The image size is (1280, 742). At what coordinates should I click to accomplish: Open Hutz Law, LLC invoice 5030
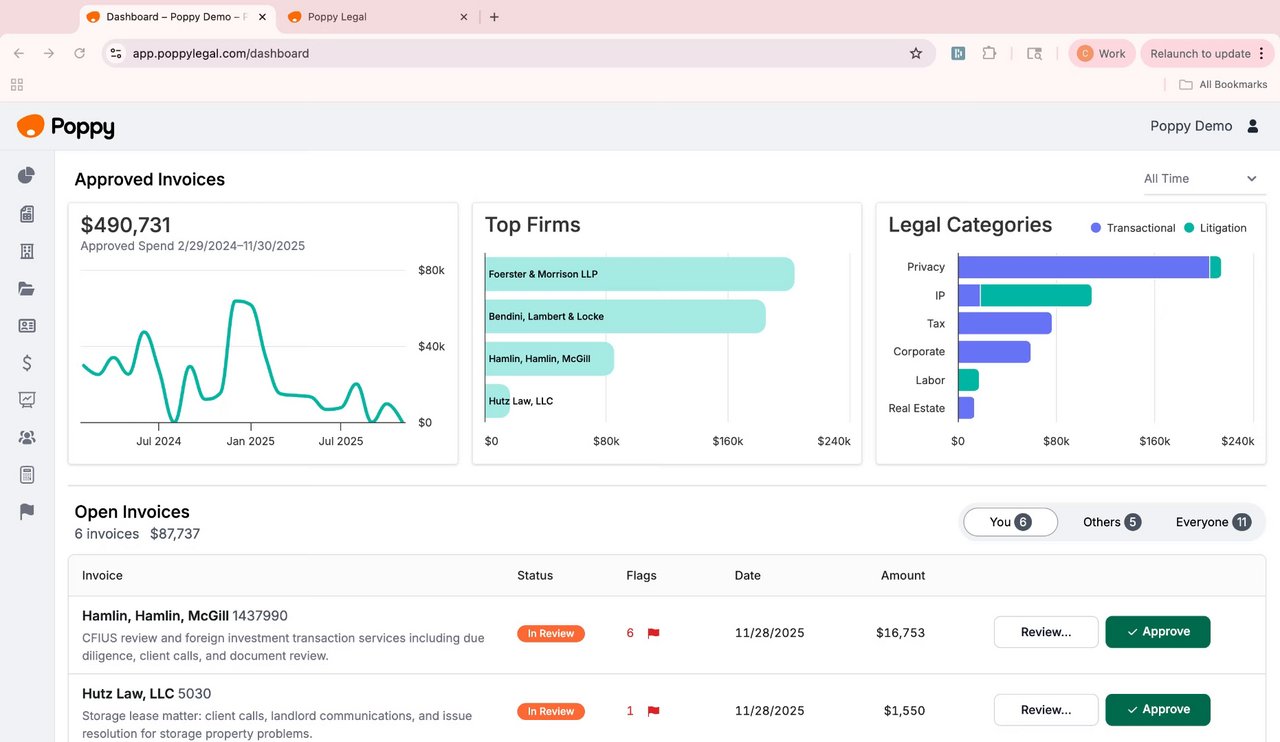(x=147, y=694)
